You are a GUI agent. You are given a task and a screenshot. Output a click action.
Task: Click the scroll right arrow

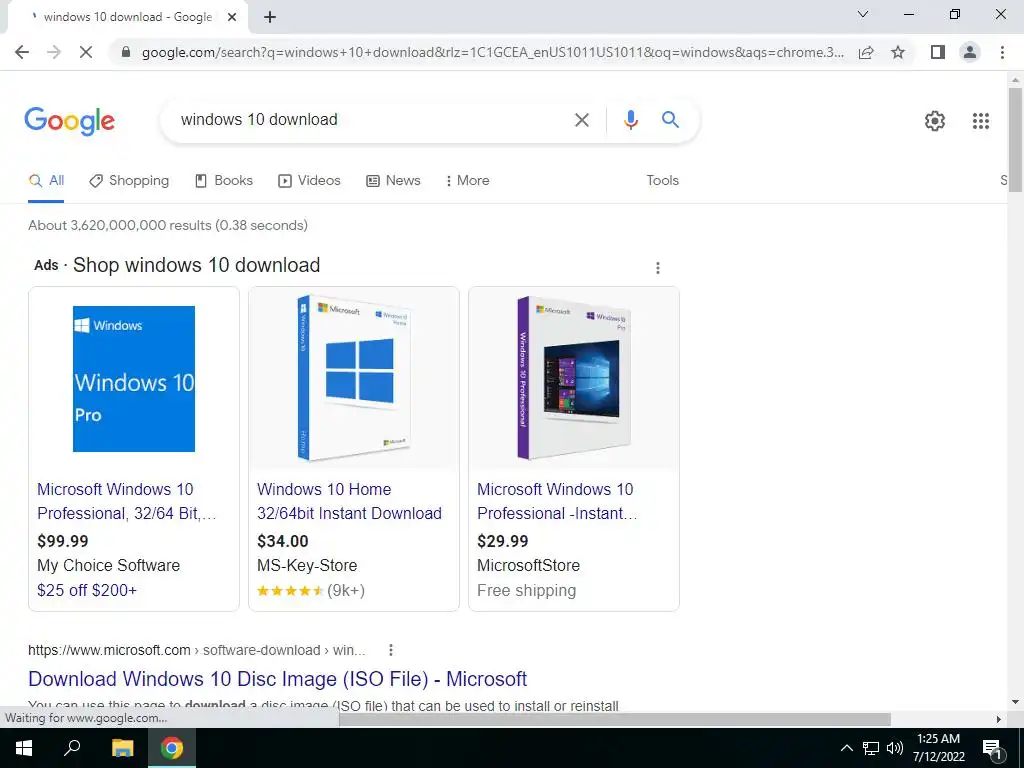[x=999, y=719]
